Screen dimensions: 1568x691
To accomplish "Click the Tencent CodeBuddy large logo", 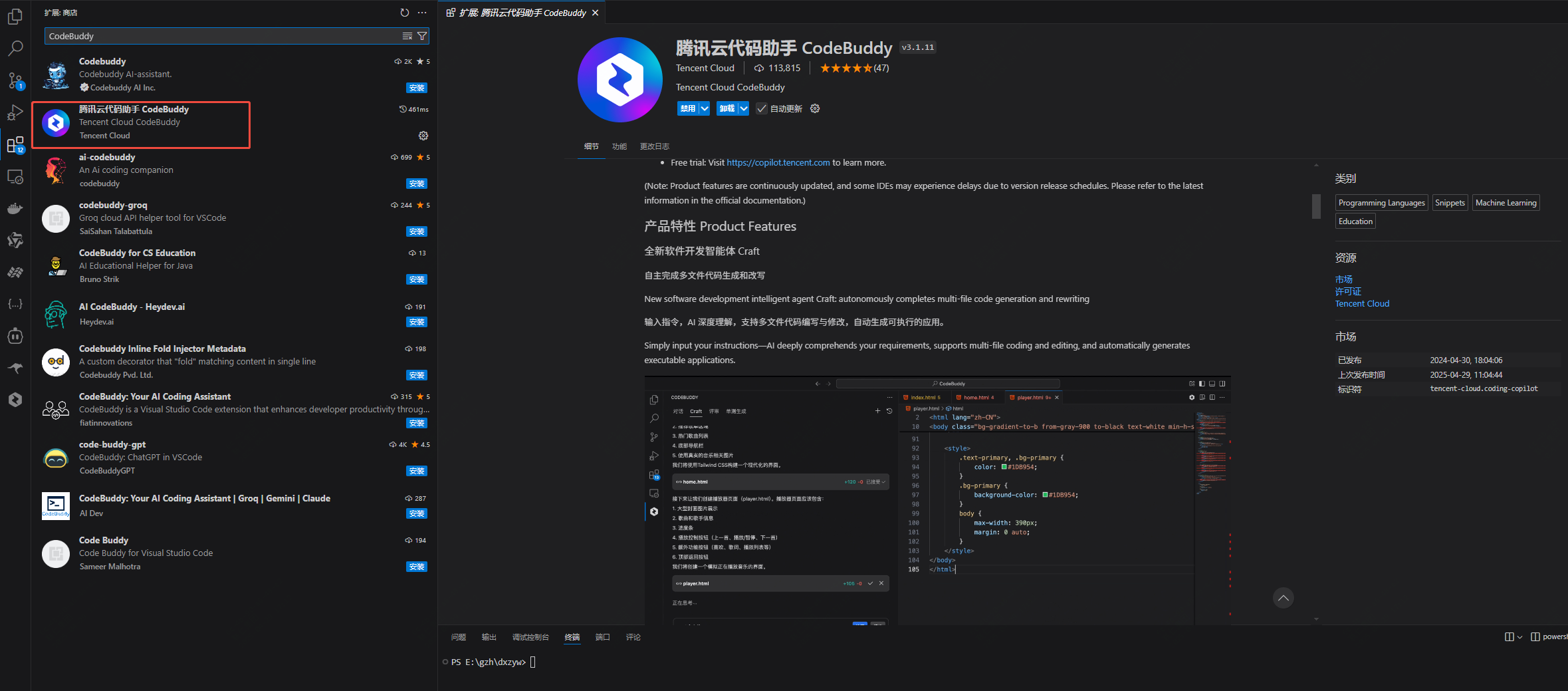I will pos(620,80).
